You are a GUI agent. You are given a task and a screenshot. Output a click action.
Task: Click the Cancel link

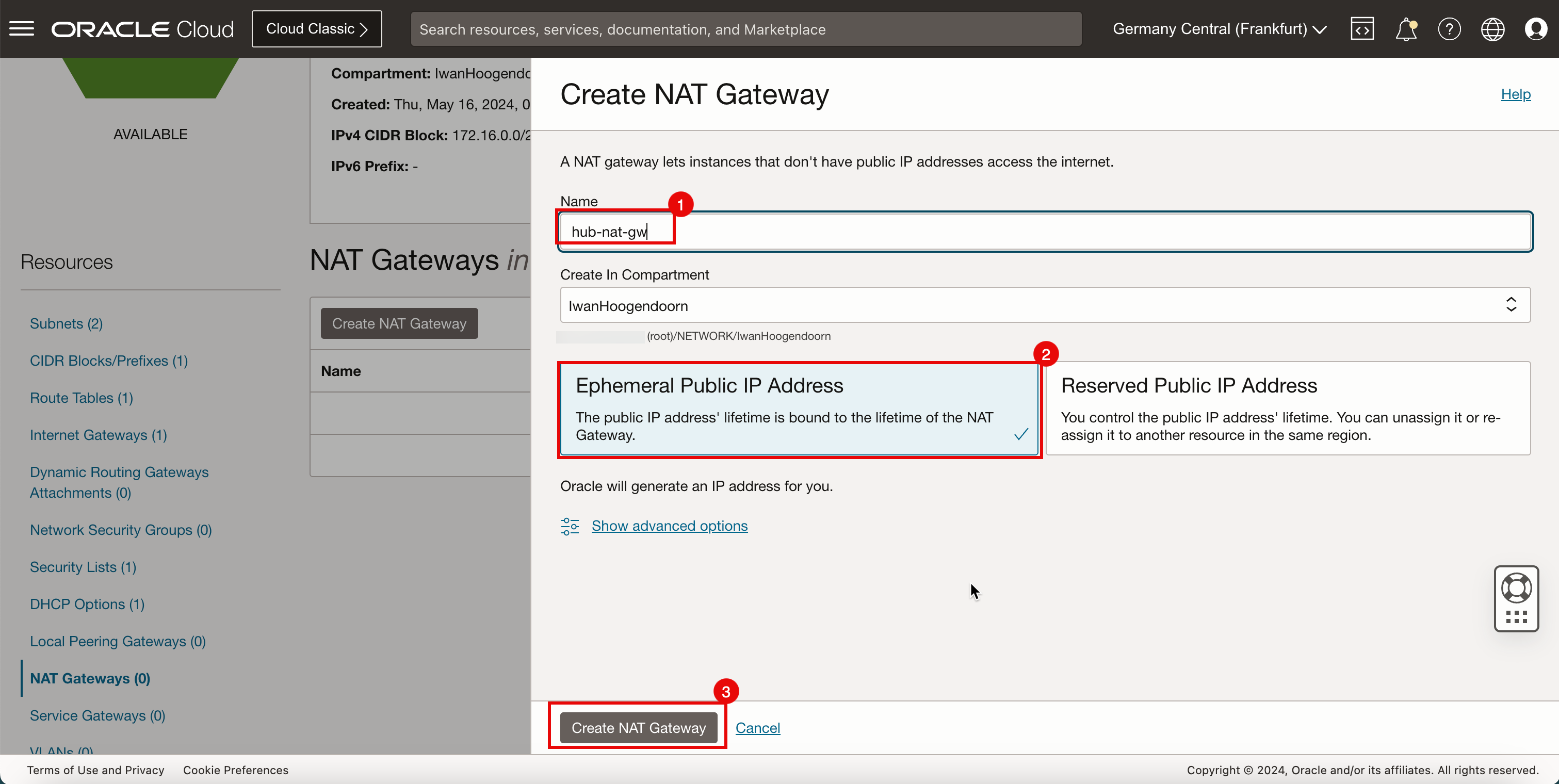click(x=758, y=727)
